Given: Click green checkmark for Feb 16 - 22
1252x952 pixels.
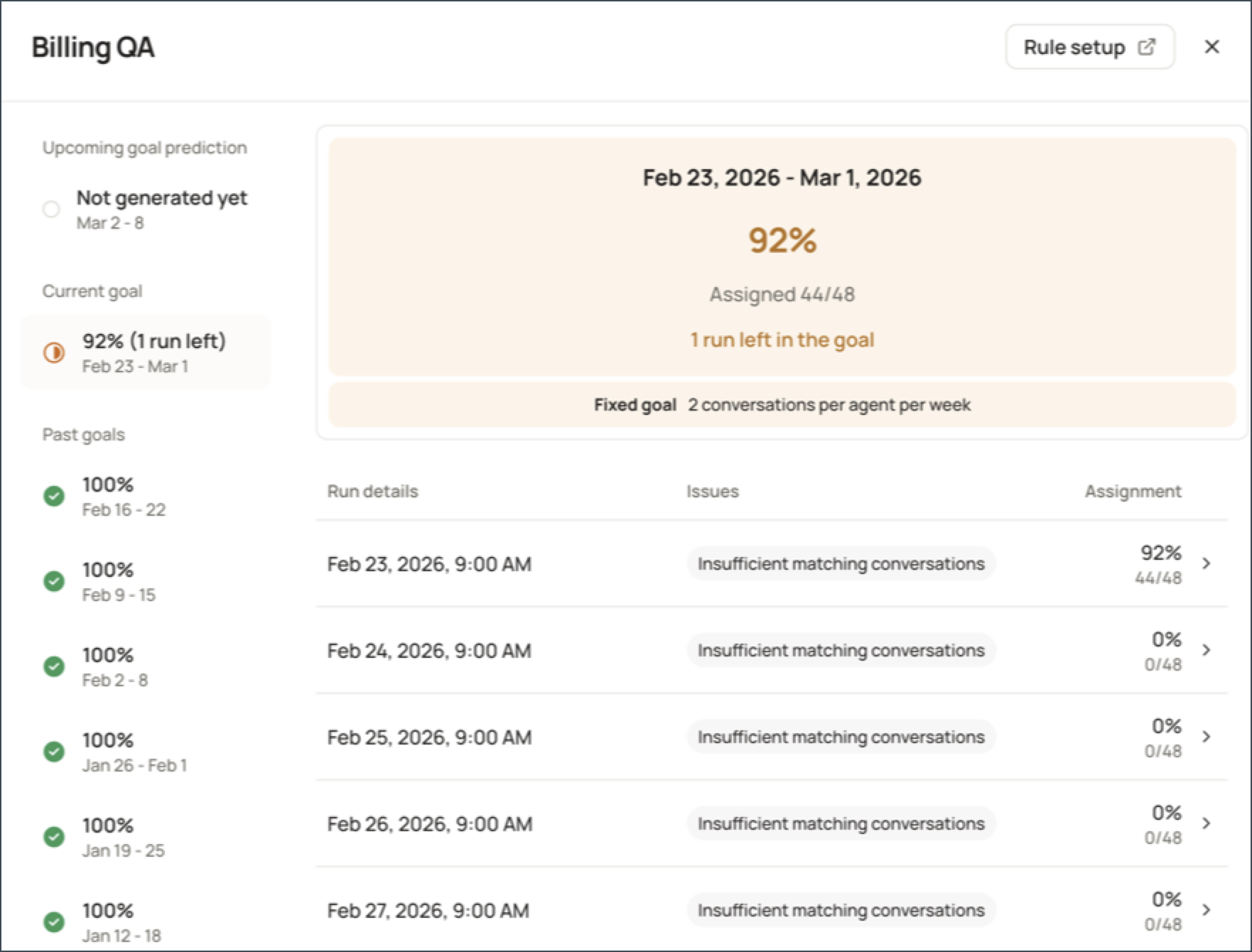Looking at the screenshot, I should 54,496.
